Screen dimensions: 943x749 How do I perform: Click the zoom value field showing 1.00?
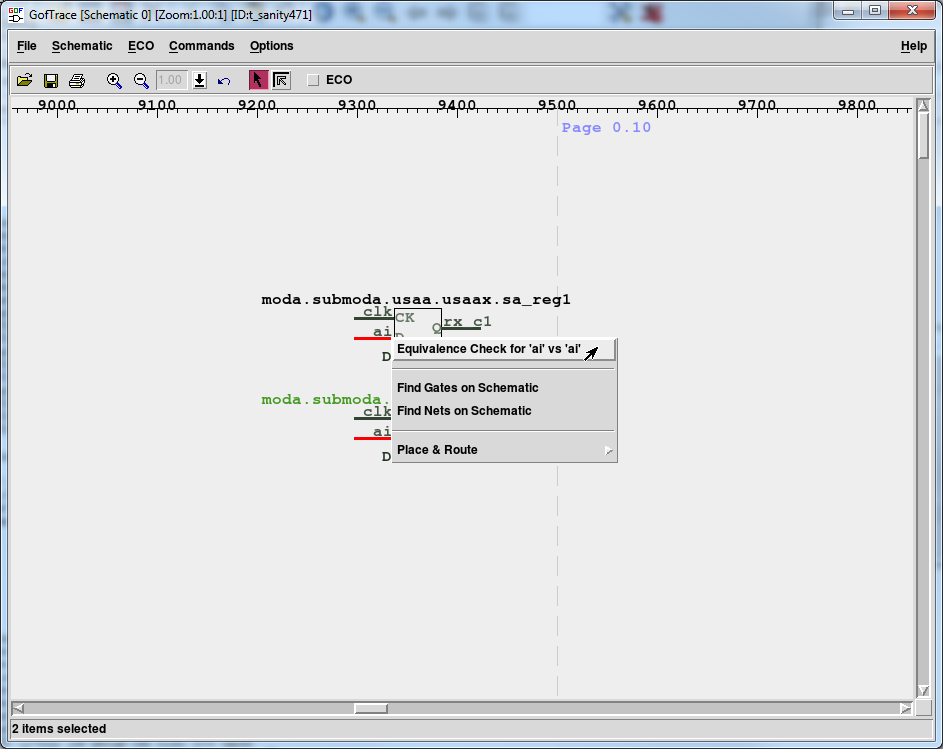click(x=172, y=80)
